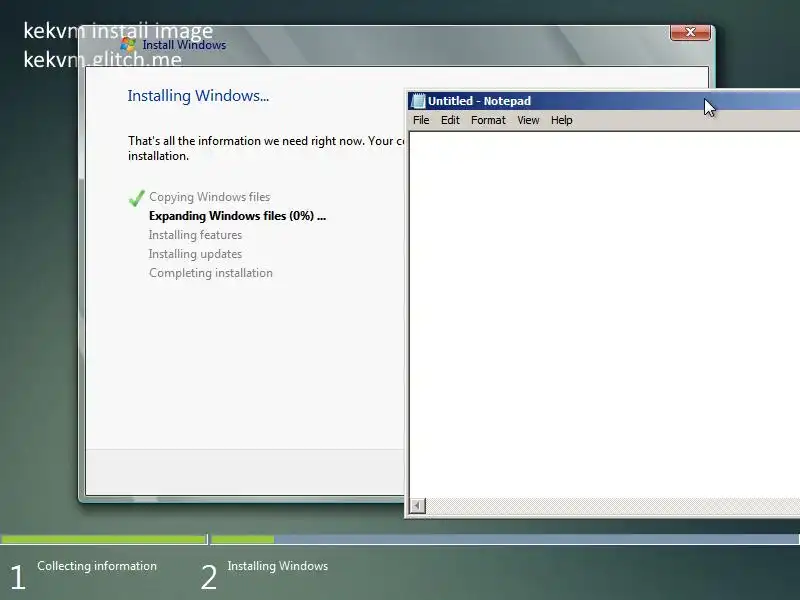
Task: Click the 'Installing Windows' stage label at bottom
Action: (278, 566)
